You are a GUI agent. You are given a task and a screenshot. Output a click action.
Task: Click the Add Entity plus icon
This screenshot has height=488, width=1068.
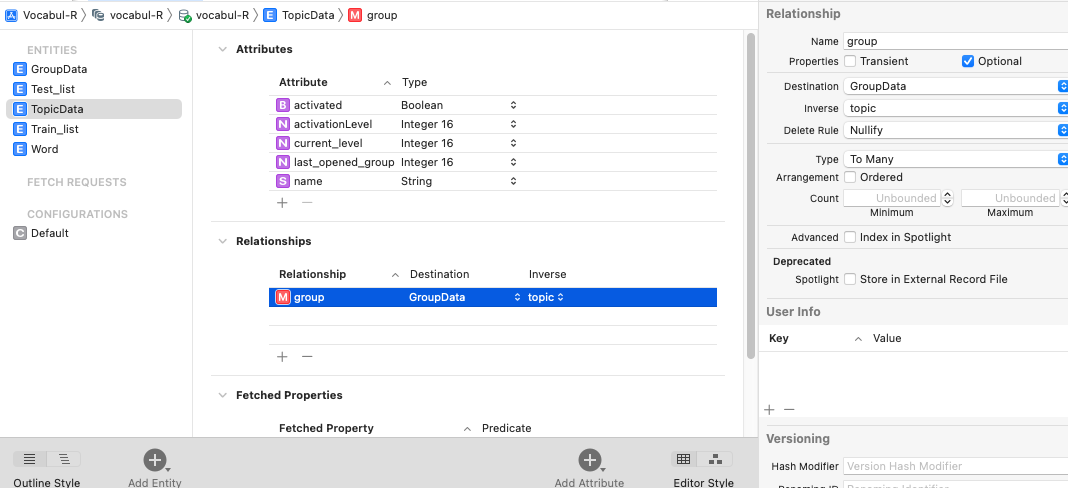coord(155,460)
